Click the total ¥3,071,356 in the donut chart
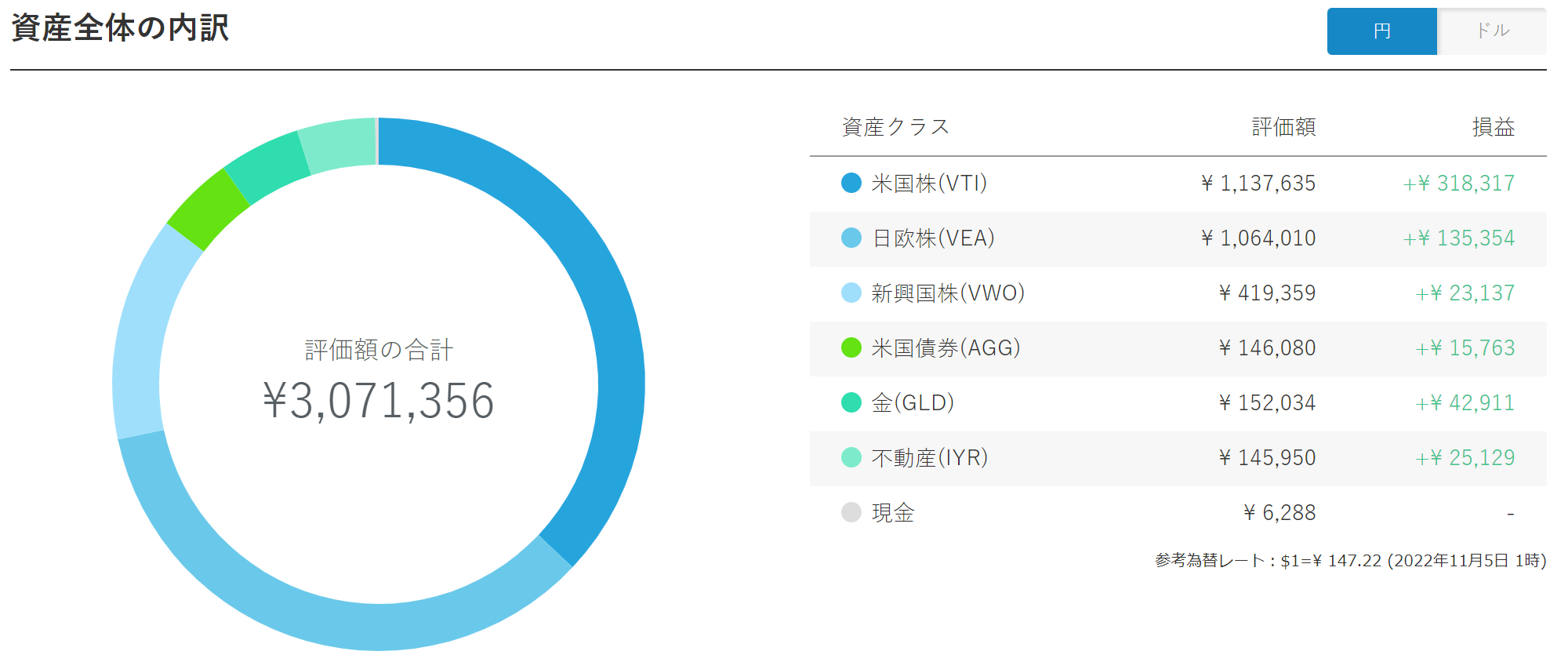The width and height of the screenshot is (1568, 662). click(x=379, y=401)
